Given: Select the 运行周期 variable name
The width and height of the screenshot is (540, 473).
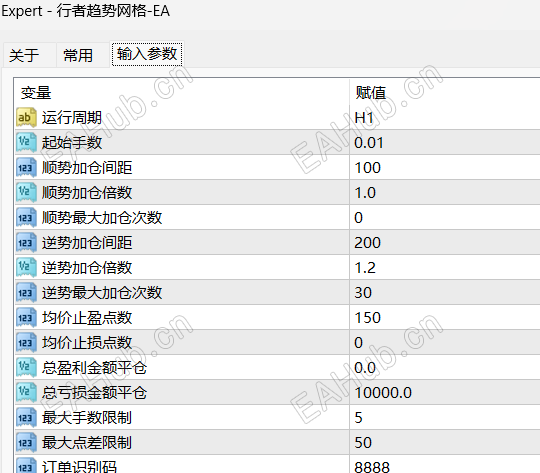Looking at the screenshot, I should click(72, 118).
